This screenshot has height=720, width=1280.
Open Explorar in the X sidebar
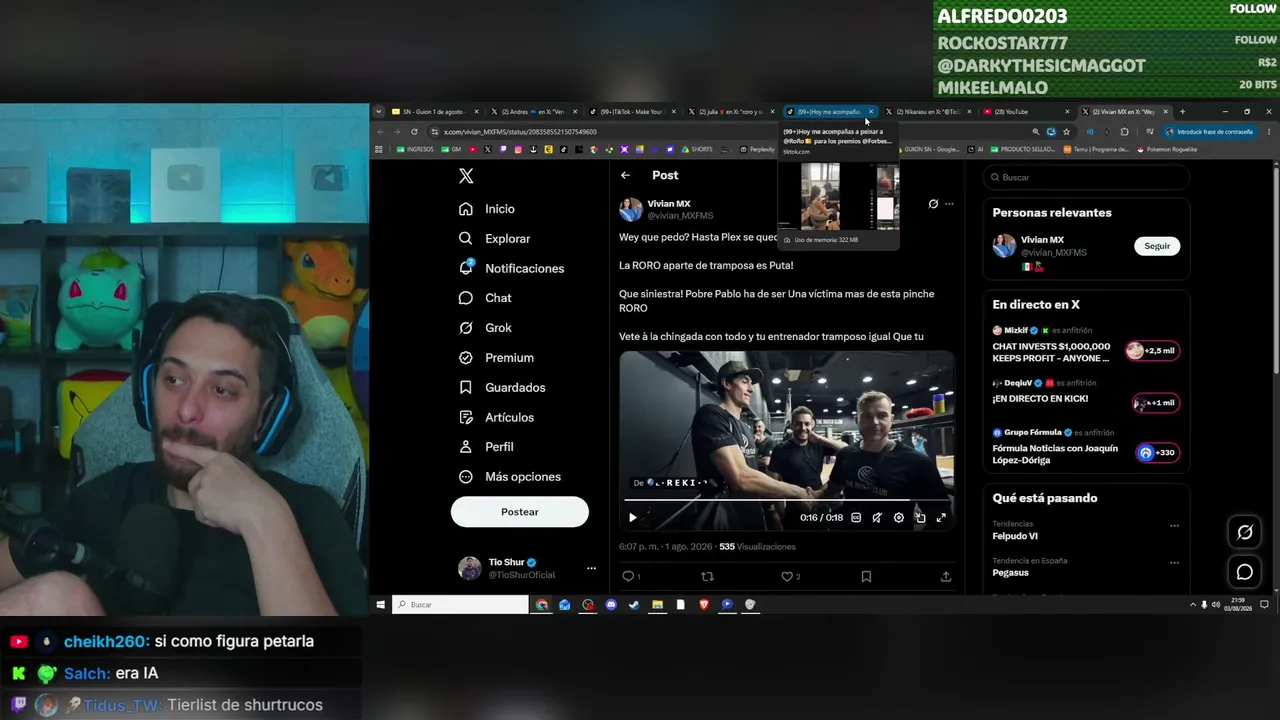[x=494, y=239]
